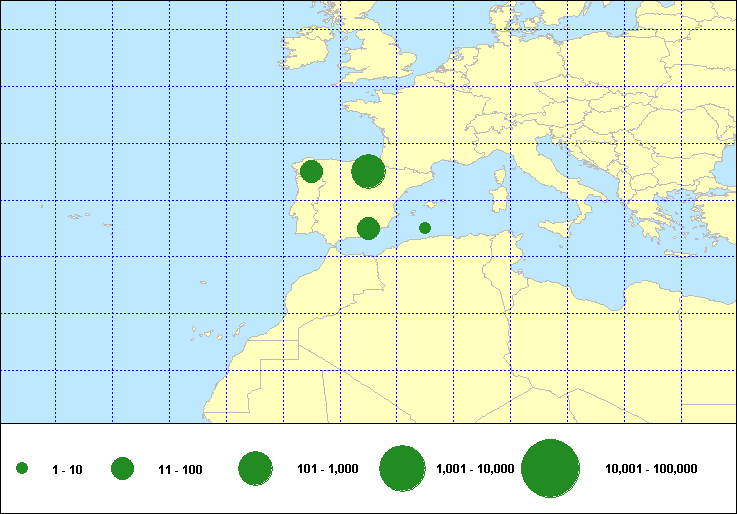Click on Ireland on the map
Screen dimensions: 737x514
tap(304, 53)
